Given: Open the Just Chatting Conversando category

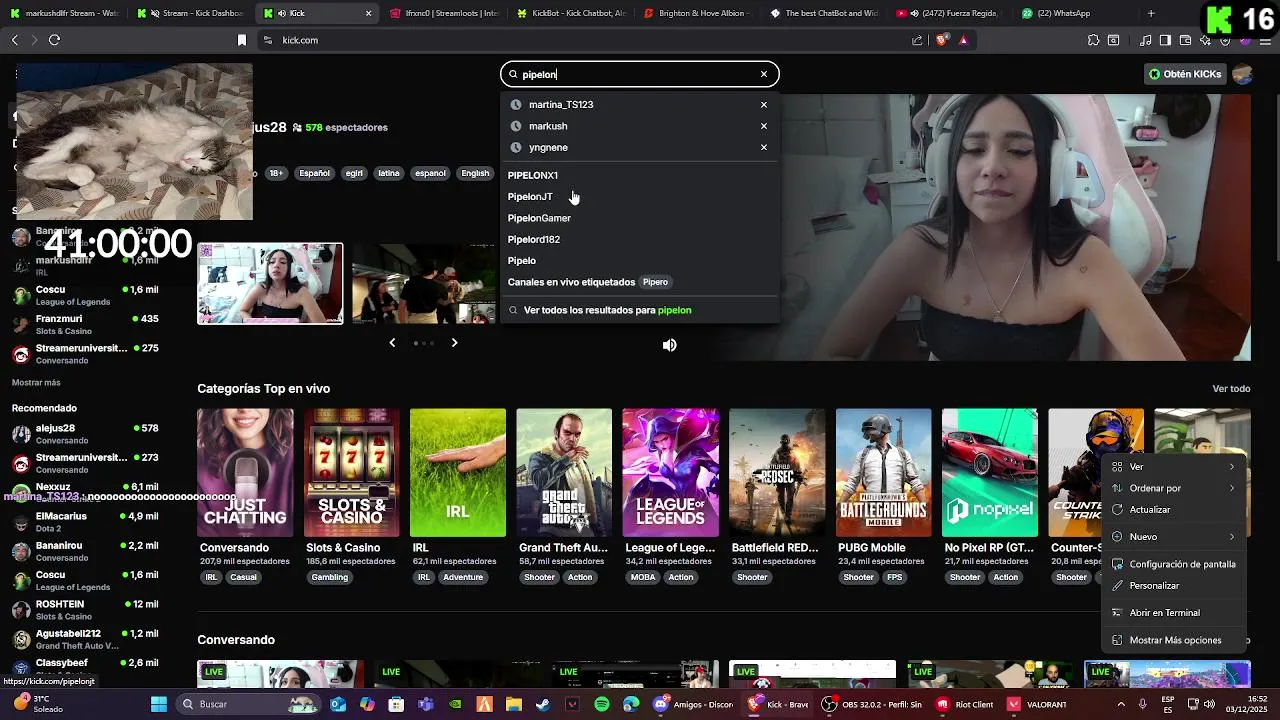Looking at the screenshot, I should click(245, 473).
